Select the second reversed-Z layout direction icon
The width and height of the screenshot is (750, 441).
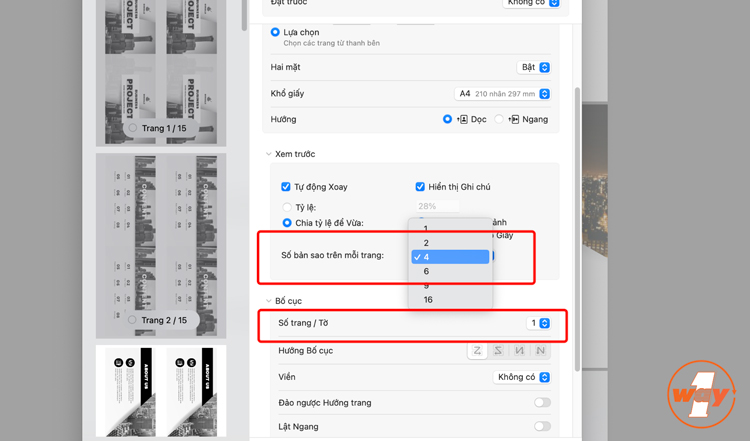click(x=498, y=351)
